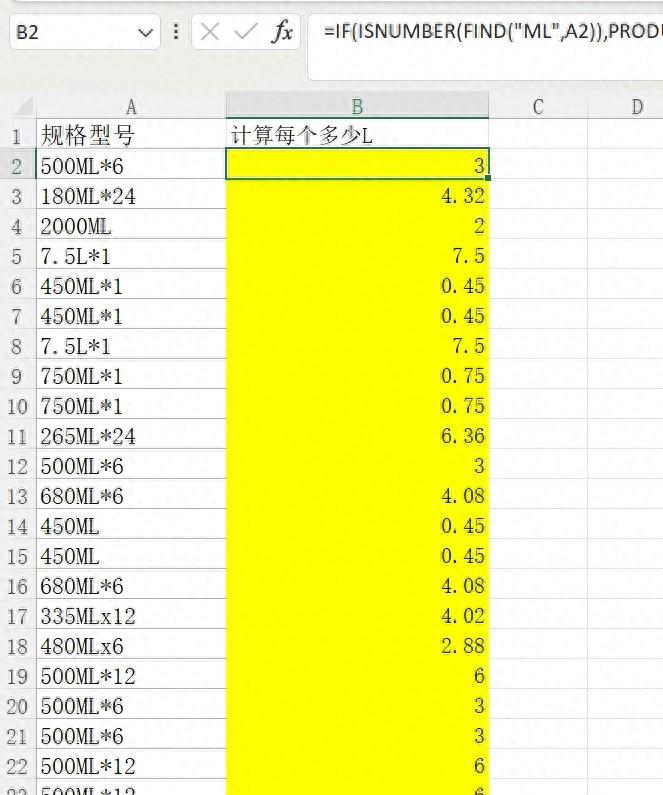Select cell B4 with value 2

point(357,226)
